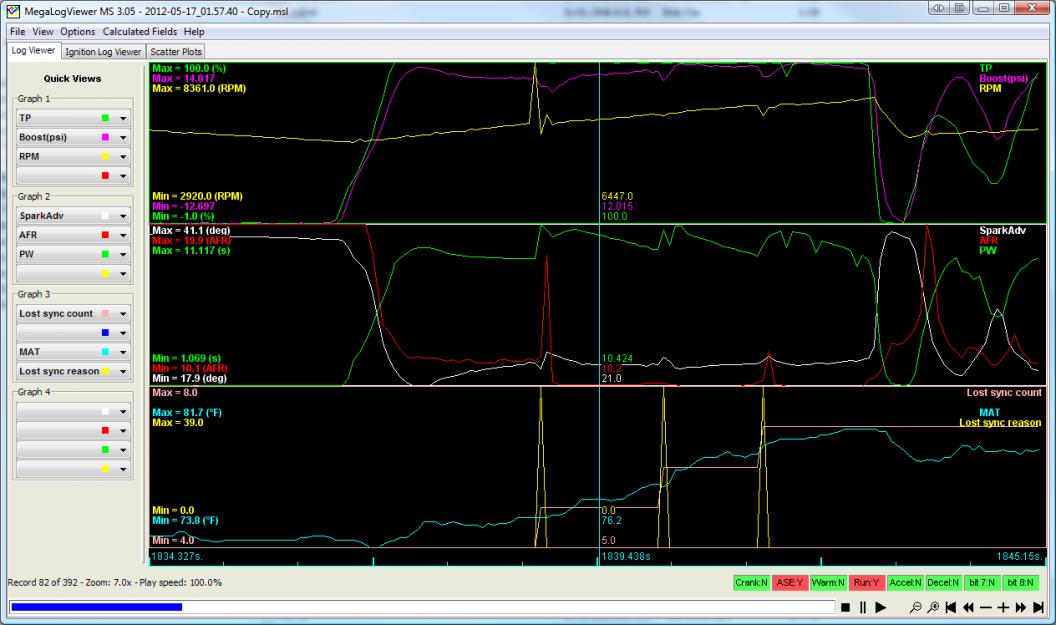Open the Ignition Log Viewer tab

(x=103, y=51)
